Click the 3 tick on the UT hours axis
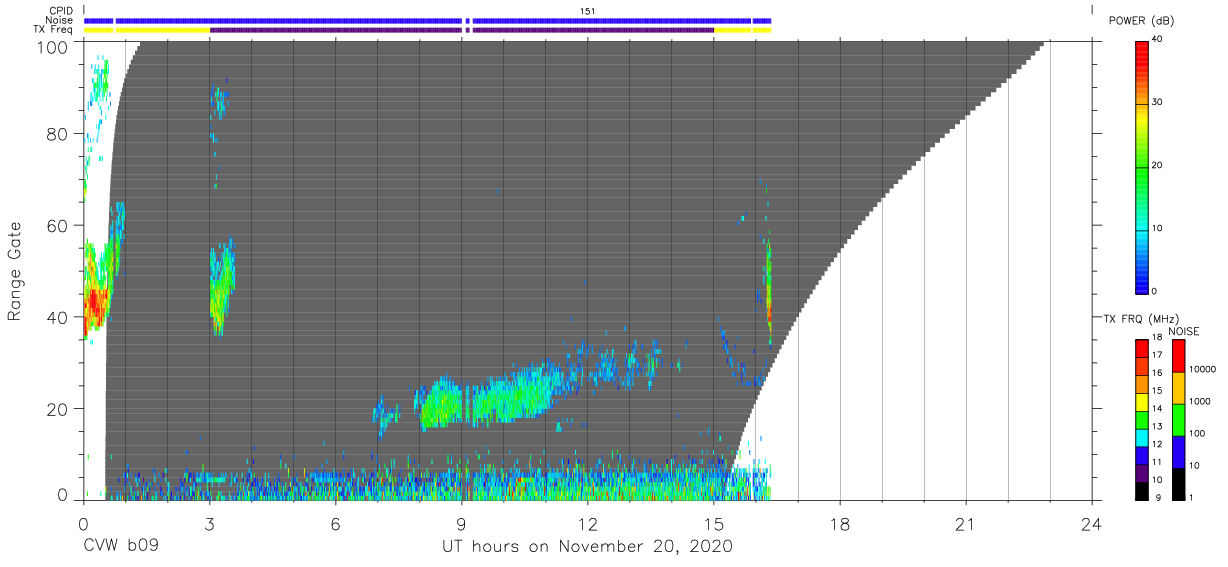The width and height of the screenshot is (1228, 567). click(x=209, y=523)
